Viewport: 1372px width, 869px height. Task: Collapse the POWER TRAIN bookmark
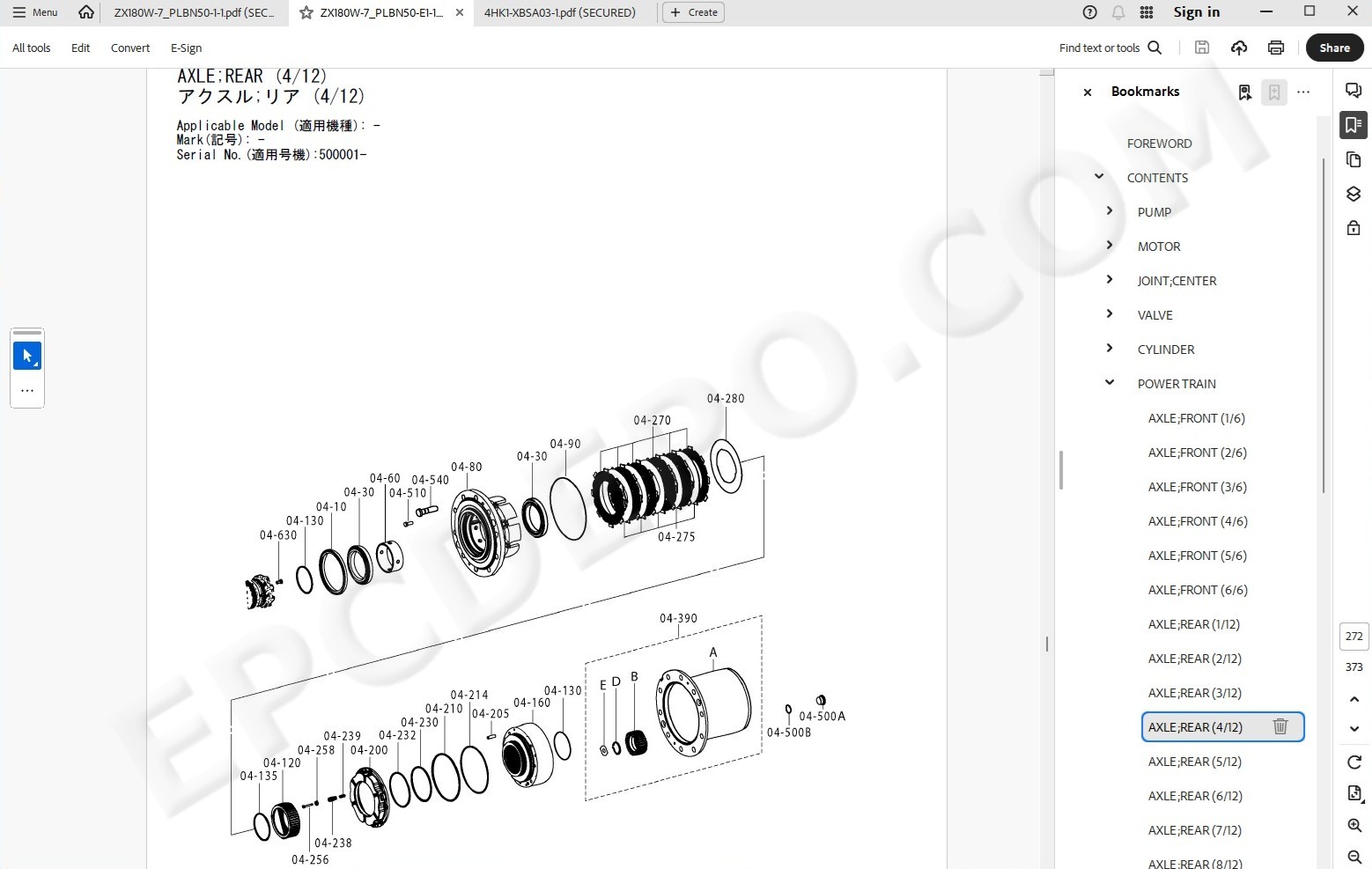(1110, 383)
